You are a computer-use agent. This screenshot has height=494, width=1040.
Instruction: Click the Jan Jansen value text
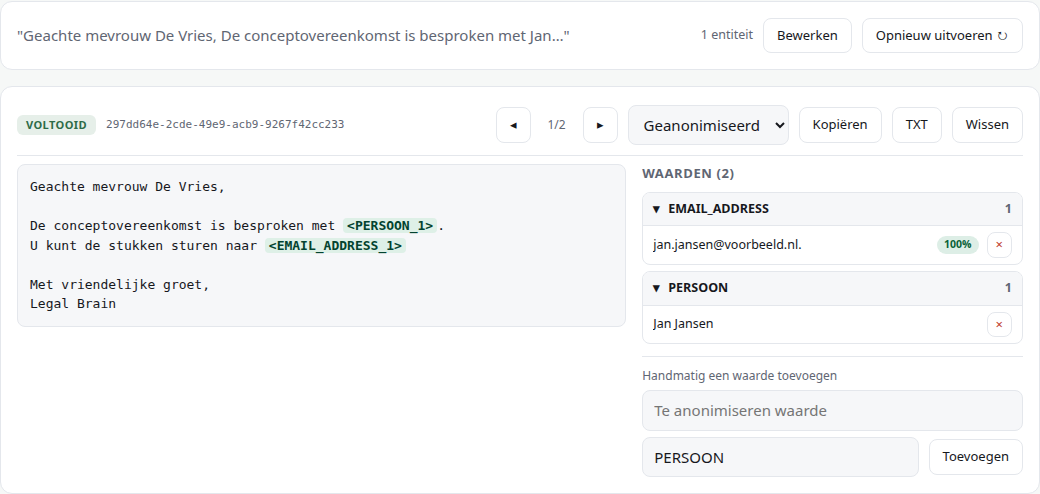click(683, 324)
